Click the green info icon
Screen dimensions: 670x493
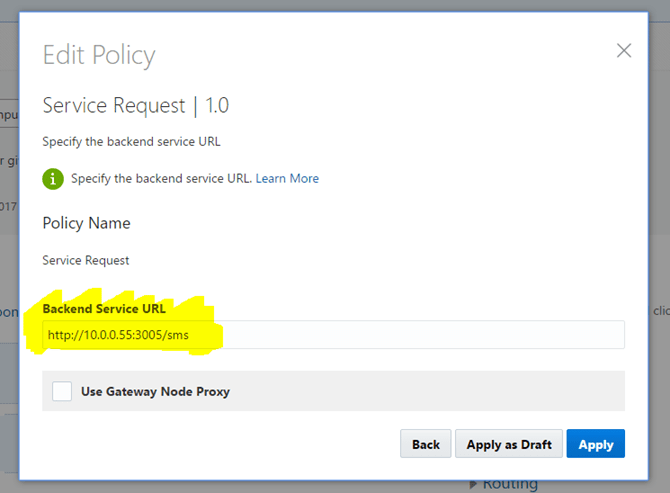[53, 178]
